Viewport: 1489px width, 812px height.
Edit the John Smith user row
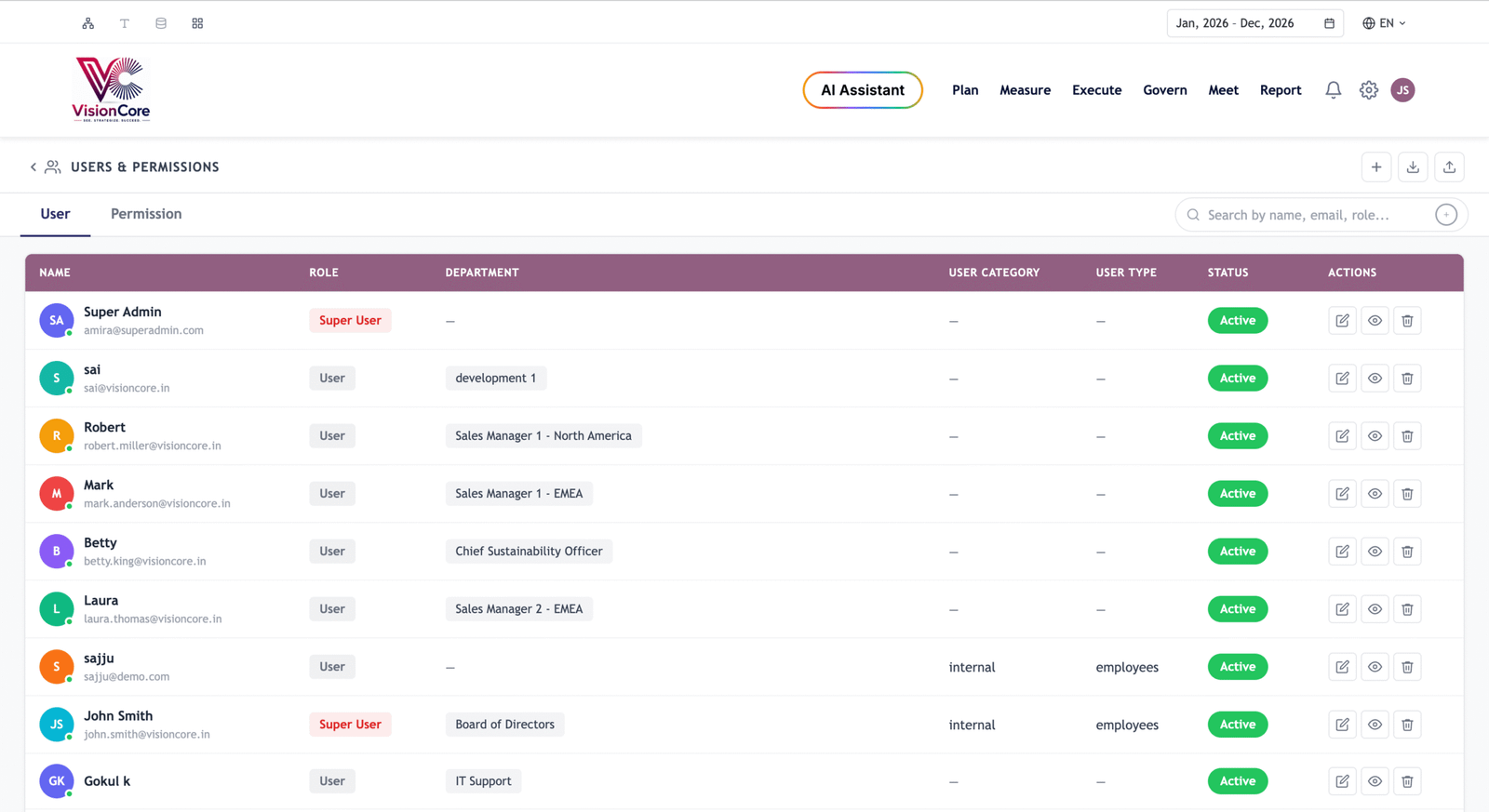[x=1342, y=725]
